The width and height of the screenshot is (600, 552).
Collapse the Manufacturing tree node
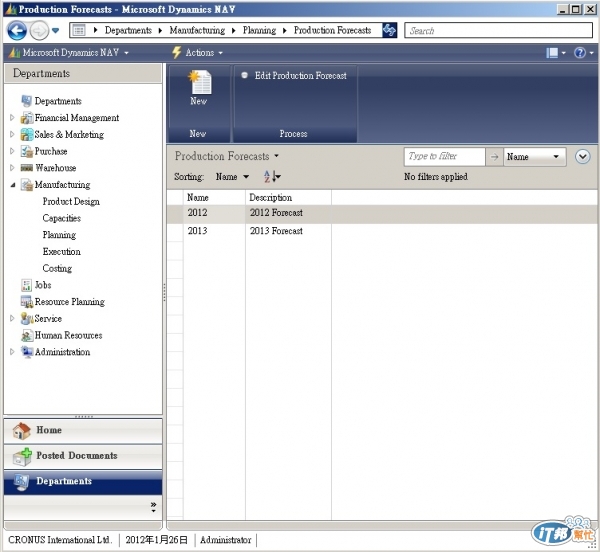click(x=13, y=185)
